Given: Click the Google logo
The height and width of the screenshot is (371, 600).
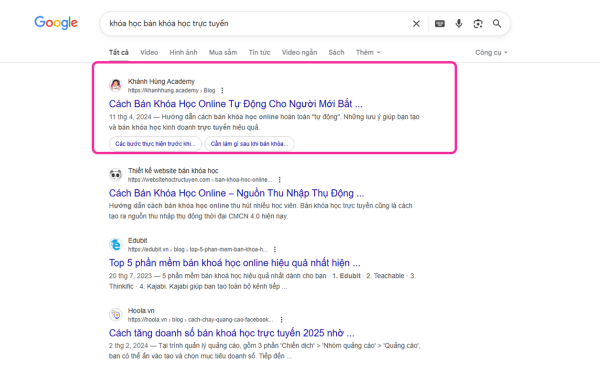Looking at the screenshot, I should tap(56, 23).
